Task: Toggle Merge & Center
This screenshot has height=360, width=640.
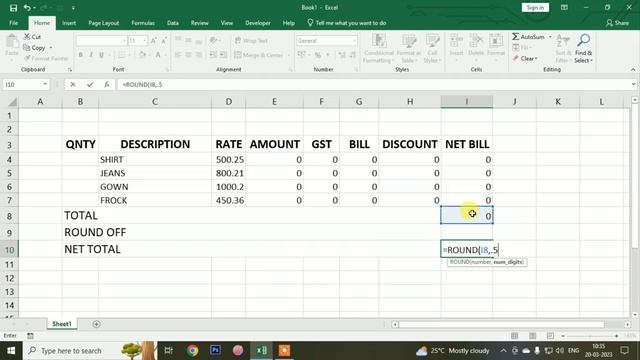Action: click(x=259, y=55)
